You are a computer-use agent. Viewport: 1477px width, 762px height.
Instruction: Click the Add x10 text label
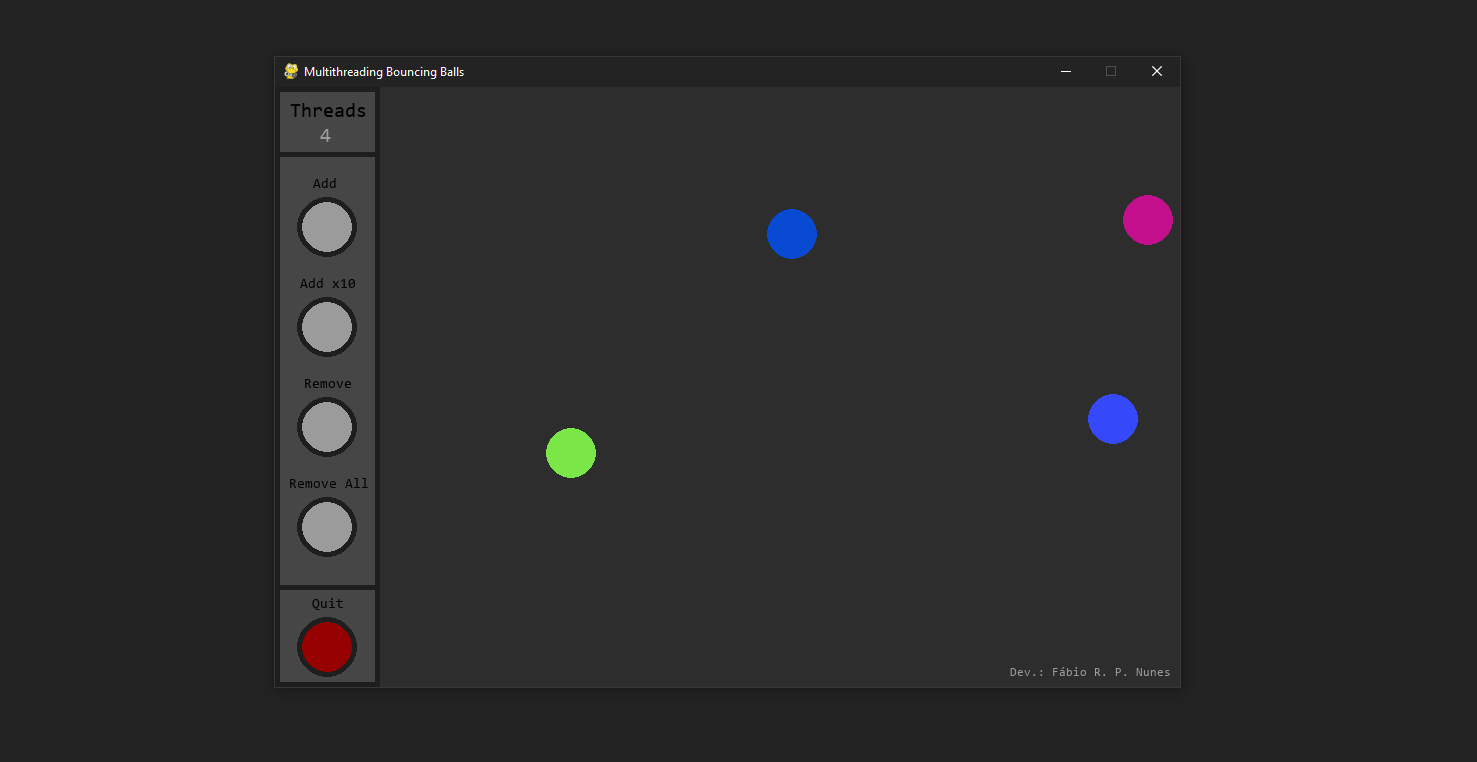pyautogui.click(x=327, y=283)
